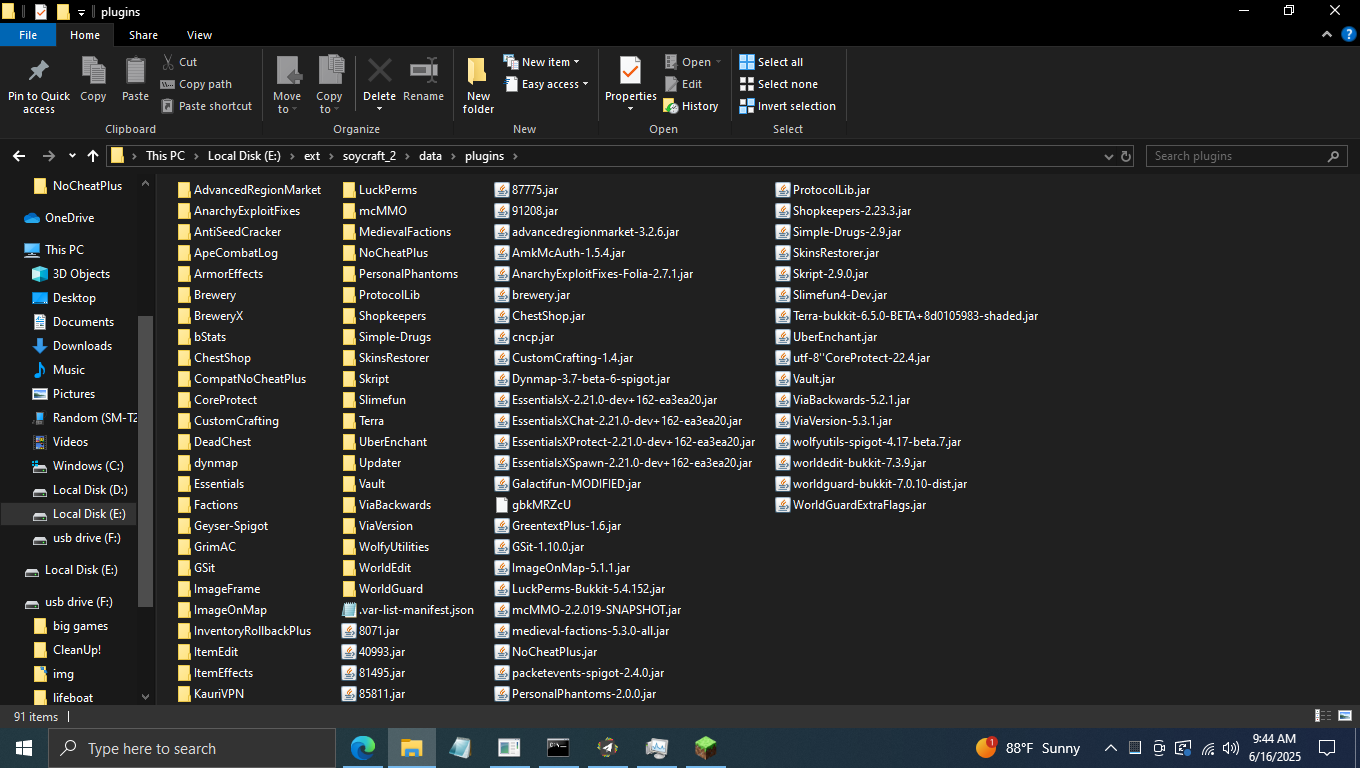The image size is (1360, 768).
Task: Click Invert selection in the ribbon
Action: point(787,106)
